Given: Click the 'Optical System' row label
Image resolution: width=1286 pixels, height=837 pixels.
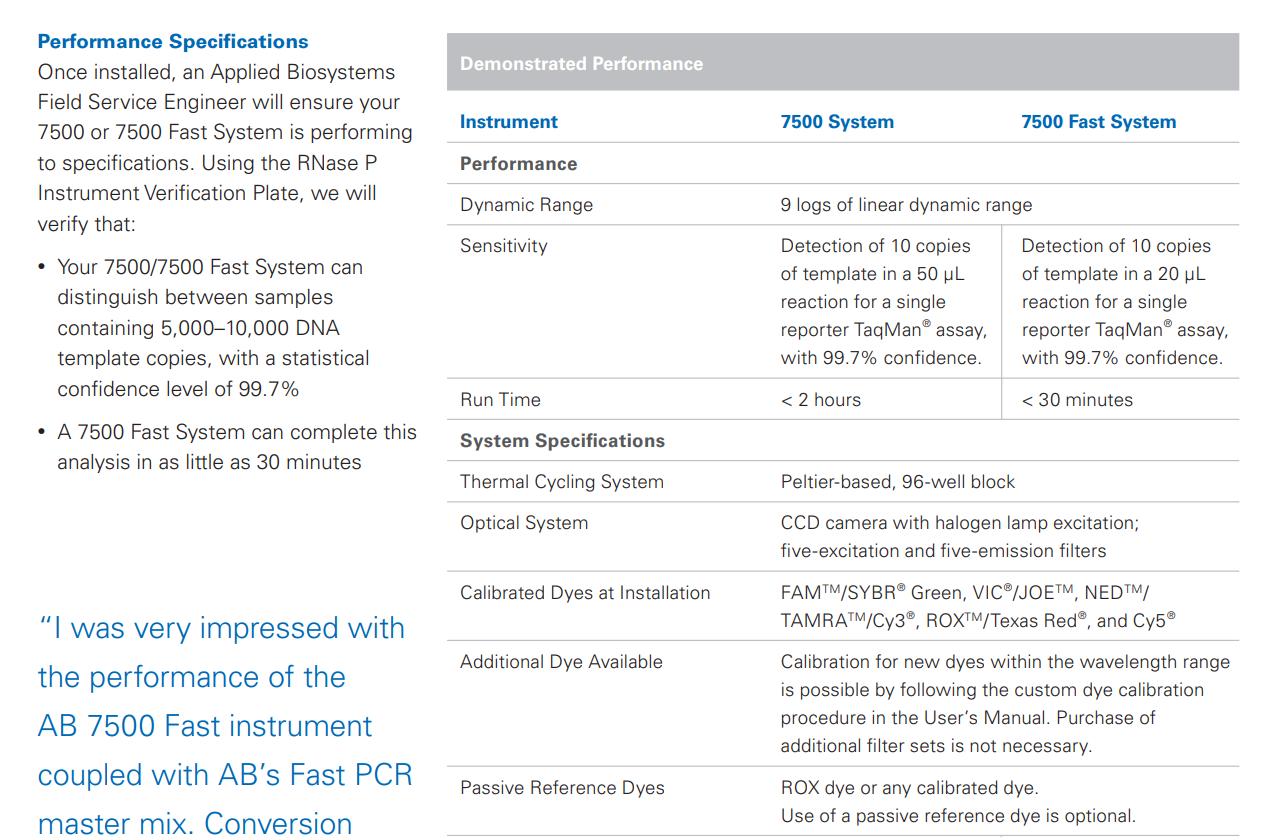Looking at the screenshot, I should pos(524,523).
